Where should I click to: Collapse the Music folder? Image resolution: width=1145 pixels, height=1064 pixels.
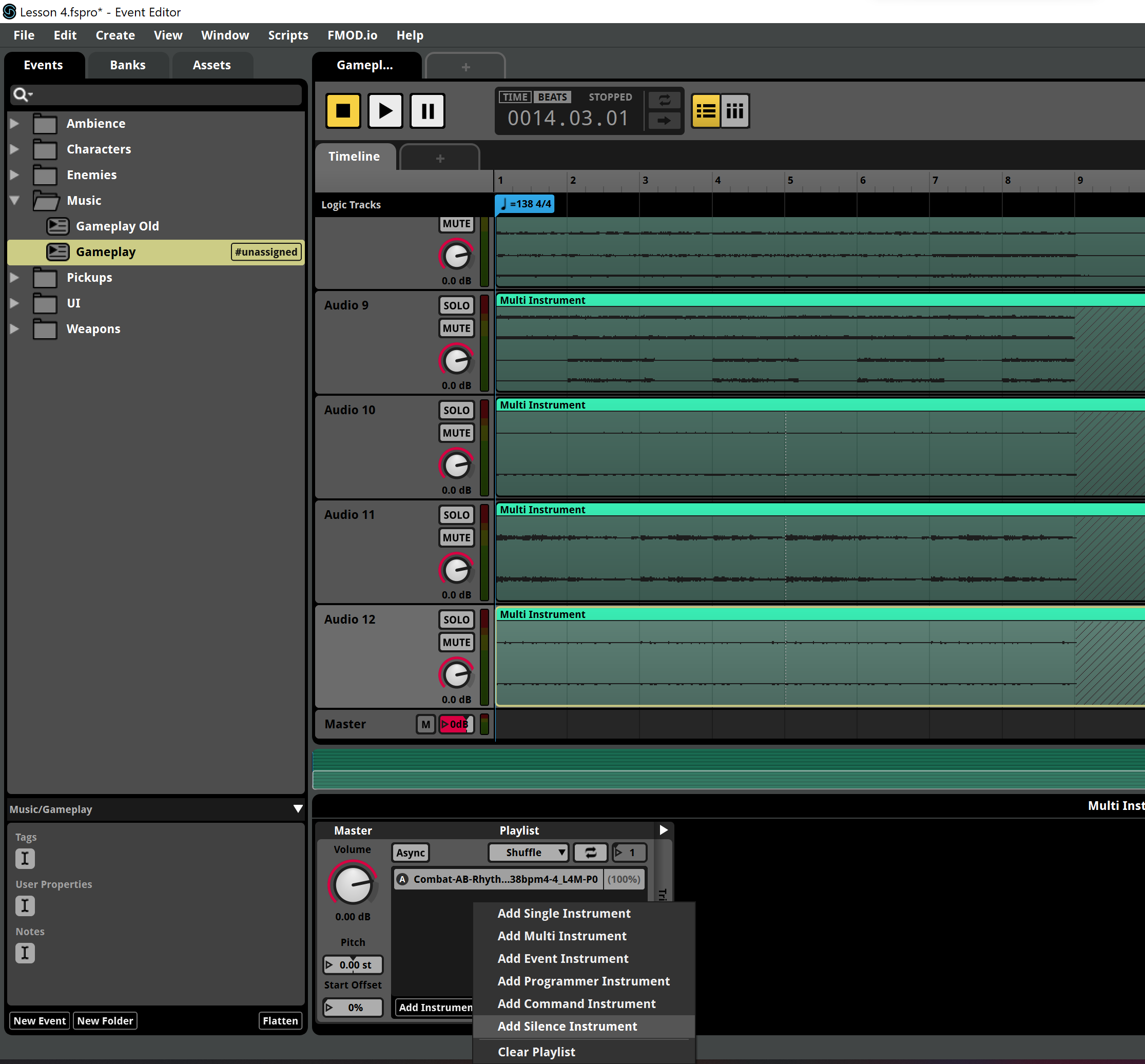14,200
